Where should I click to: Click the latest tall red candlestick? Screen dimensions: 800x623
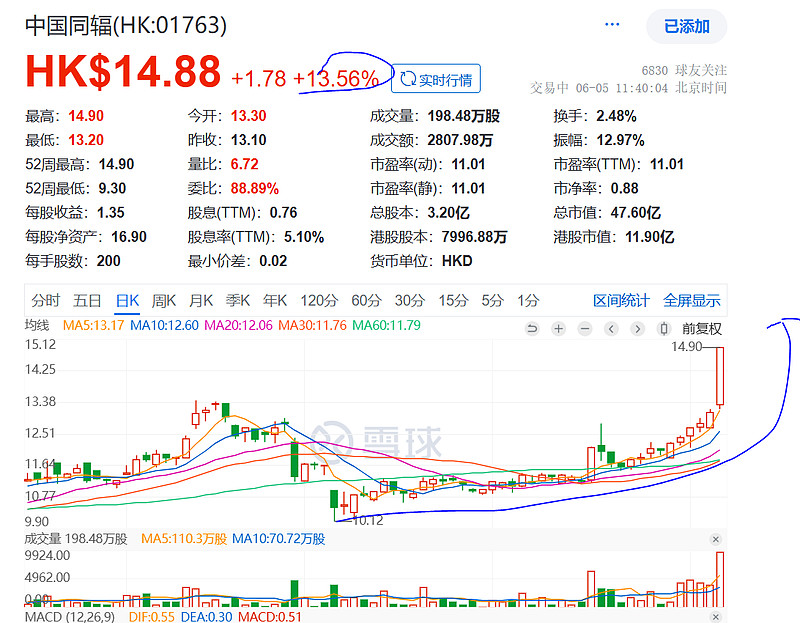pyautogui.click(x=720, y=376)
